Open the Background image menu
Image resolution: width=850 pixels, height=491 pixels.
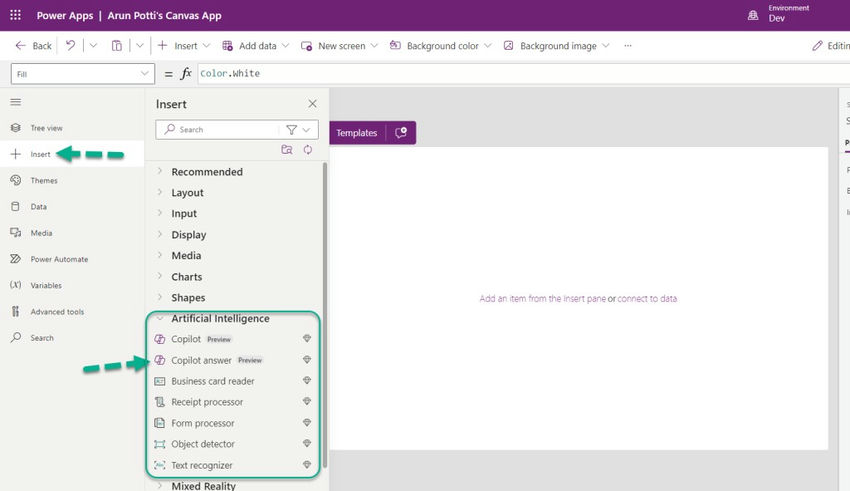pos(556,46)
